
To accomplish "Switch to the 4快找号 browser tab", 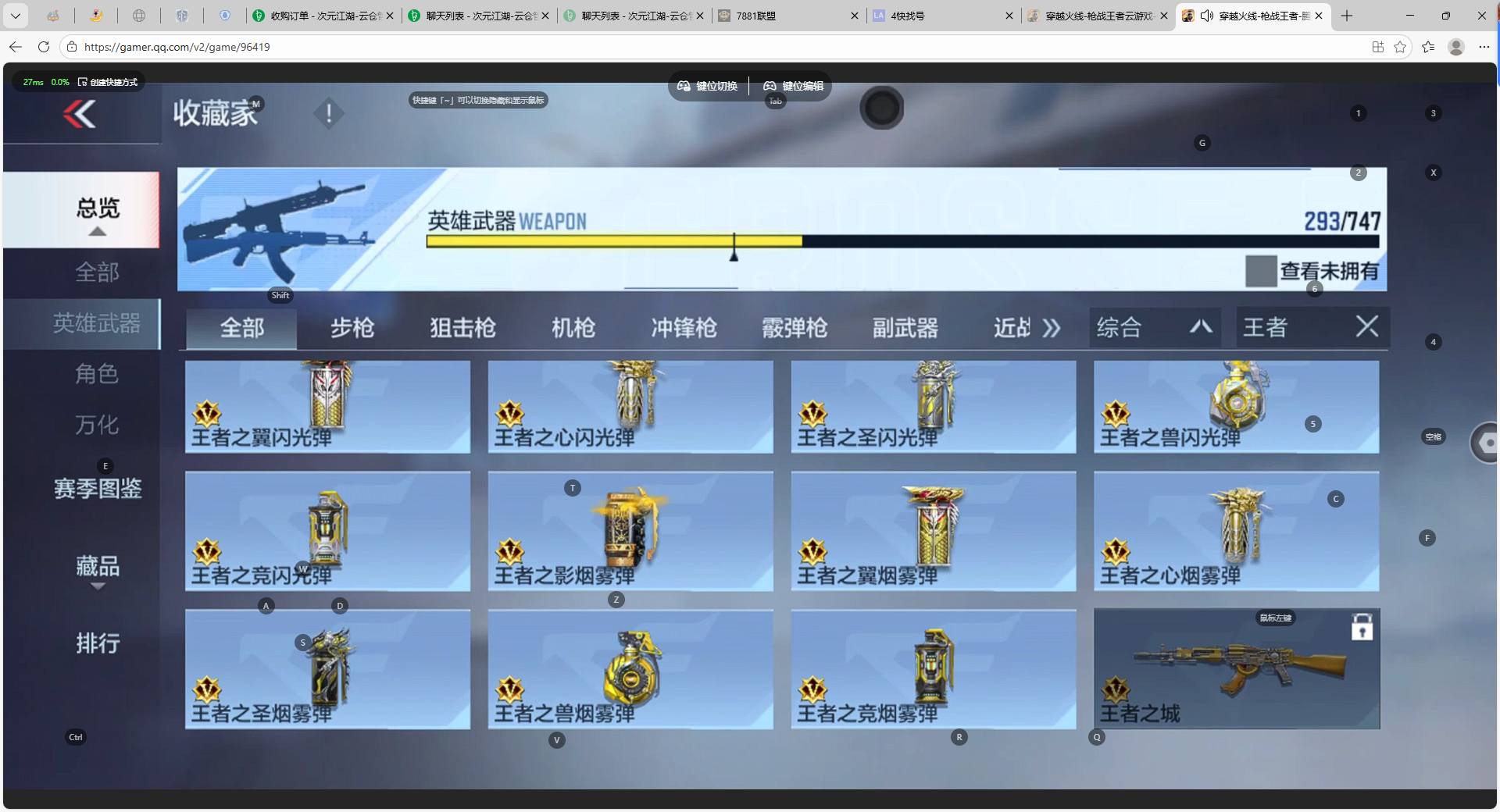I will coord(943,16).
